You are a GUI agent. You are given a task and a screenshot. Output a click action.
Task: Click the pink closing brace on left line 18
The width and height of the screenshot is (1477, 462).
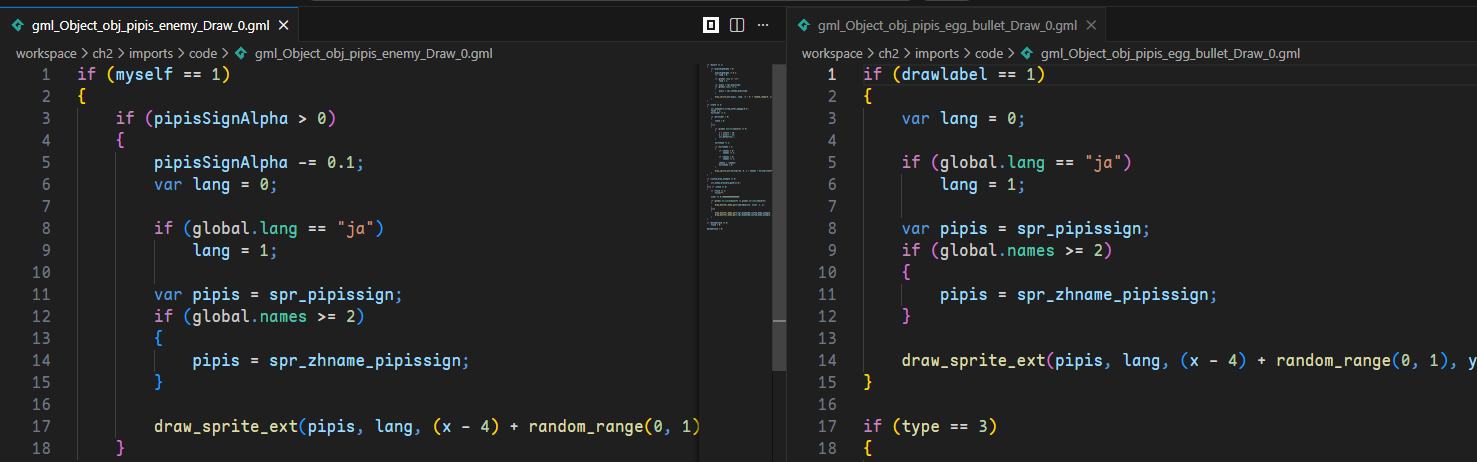pos(120,449)
